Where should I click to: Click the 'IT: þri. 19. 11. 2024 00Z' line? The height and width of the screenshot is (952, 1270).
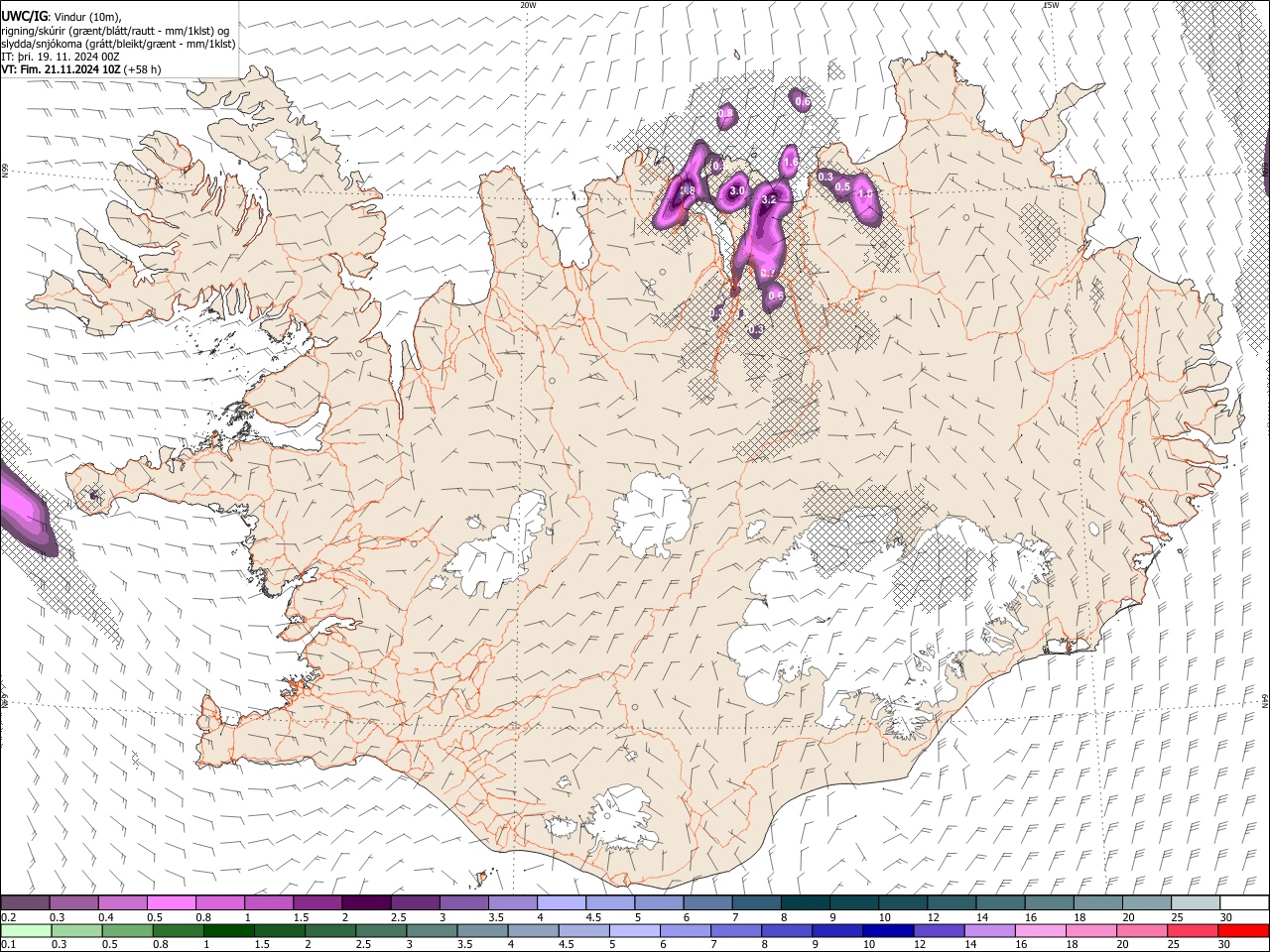click(61, 57)
